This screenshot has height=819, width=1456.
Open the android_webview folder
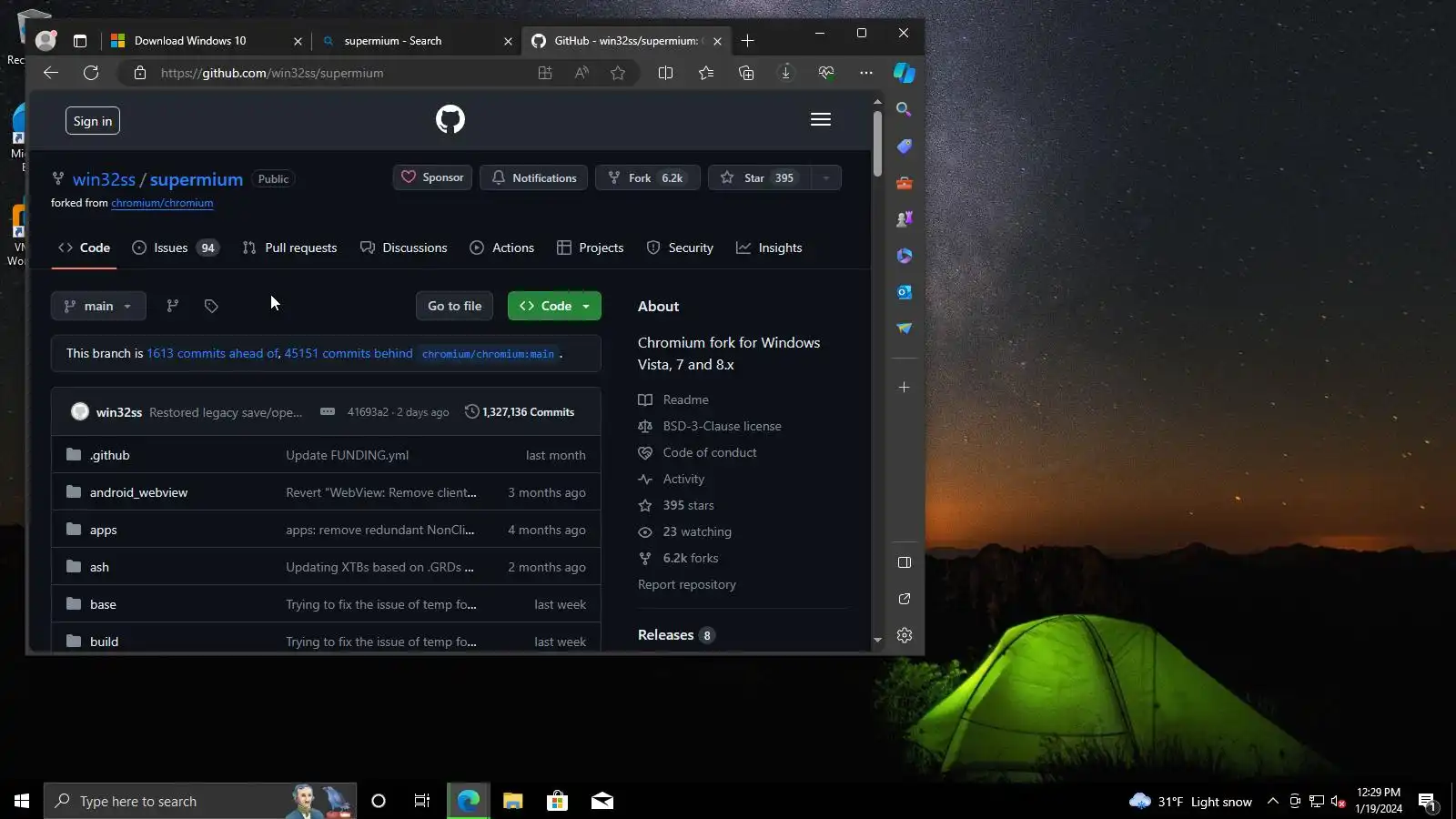pos(138,492)
